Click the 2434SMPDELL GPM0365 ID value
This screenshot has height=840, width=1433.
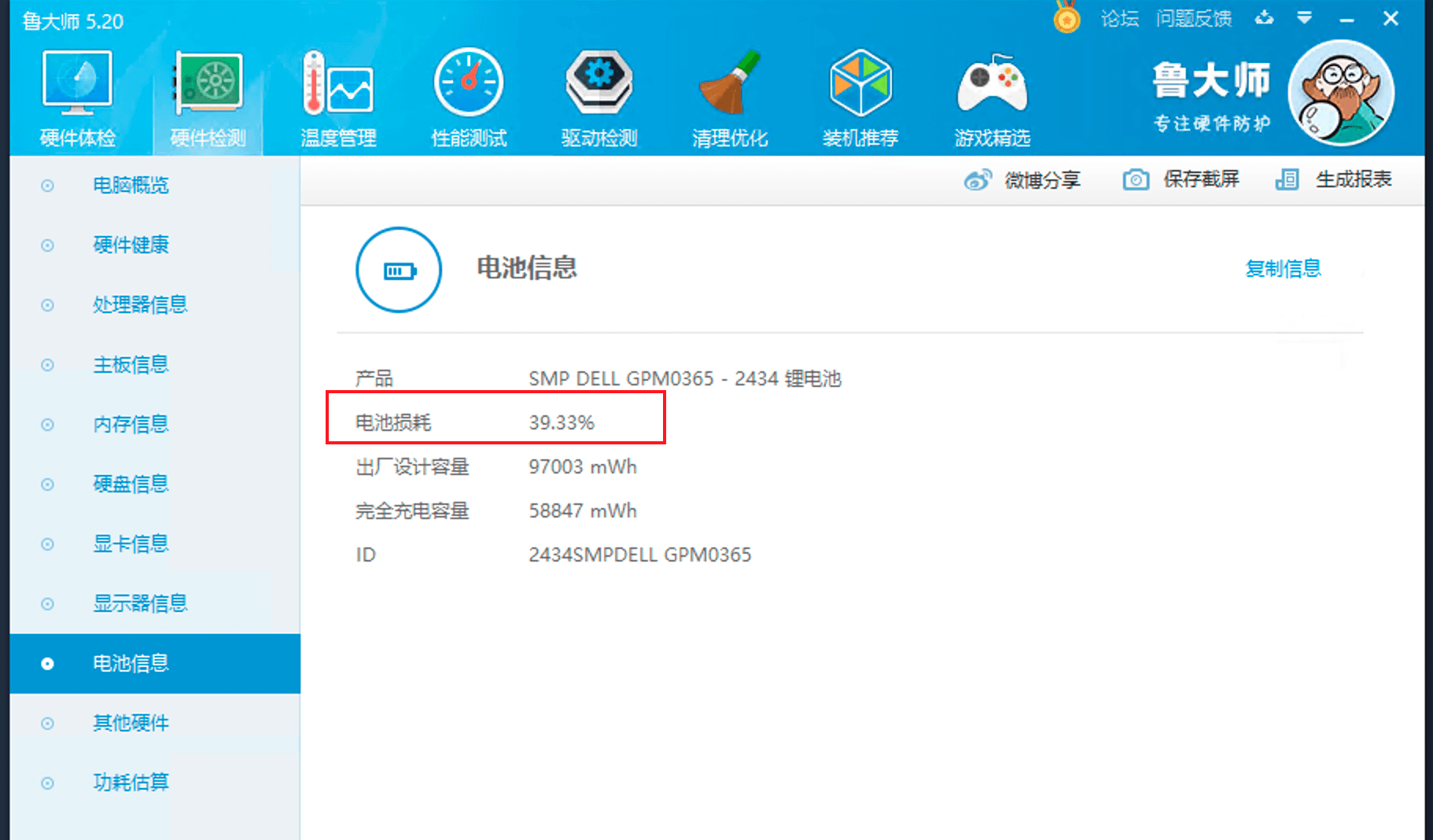coord(640,555)
